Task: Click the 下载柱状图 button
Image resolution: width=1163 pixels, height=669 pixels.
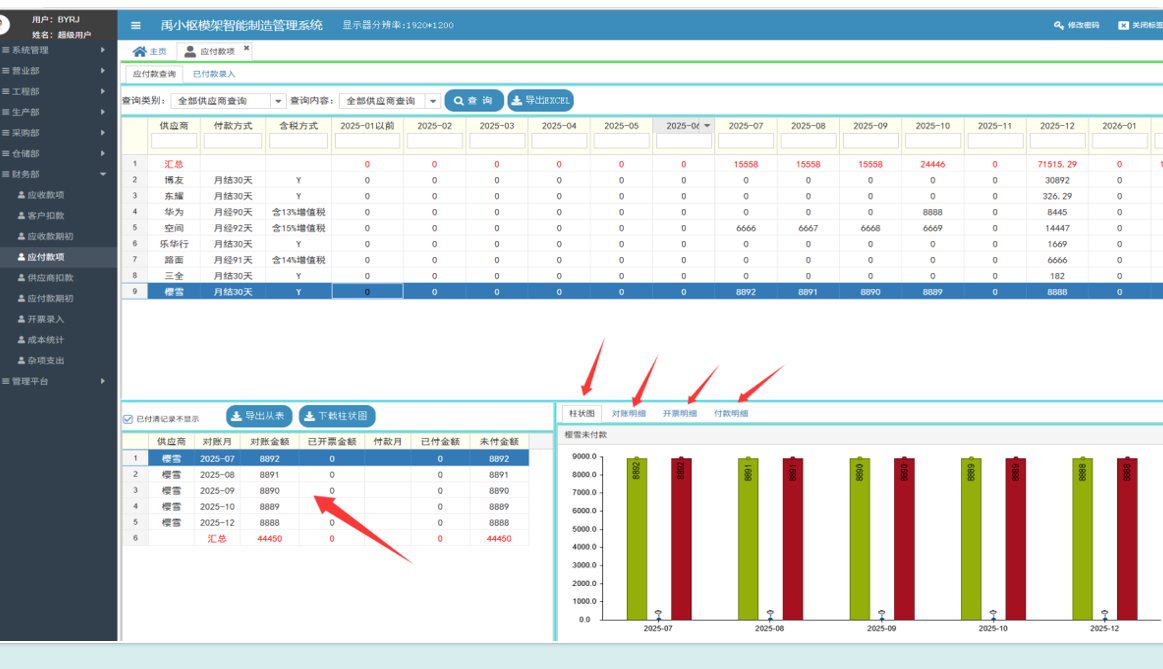Action: coord(337,416)
